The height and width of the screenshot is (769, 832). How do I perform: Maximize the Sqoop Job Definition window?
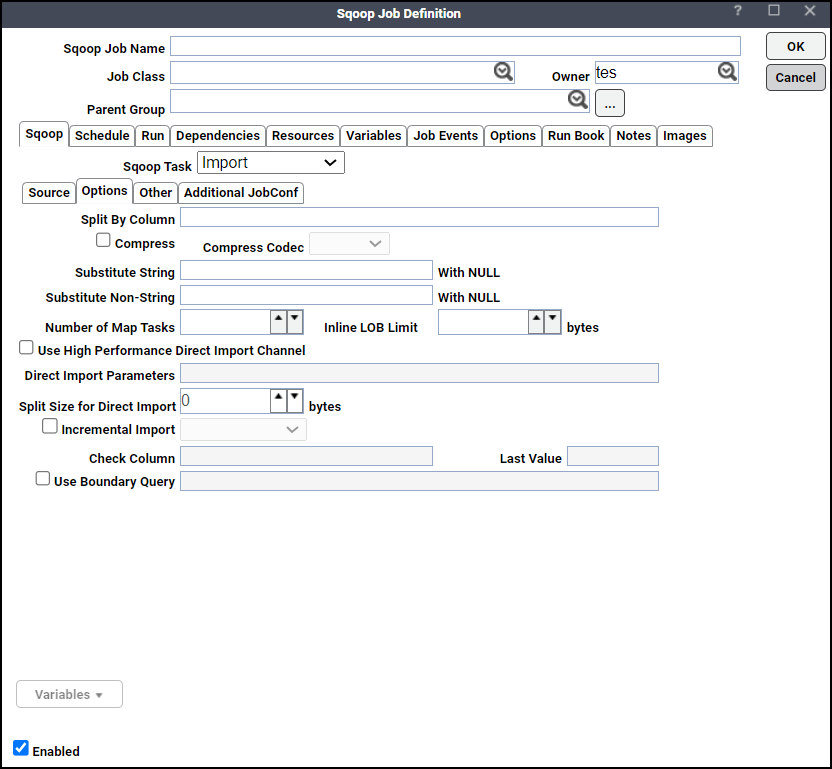pos(774,11)
